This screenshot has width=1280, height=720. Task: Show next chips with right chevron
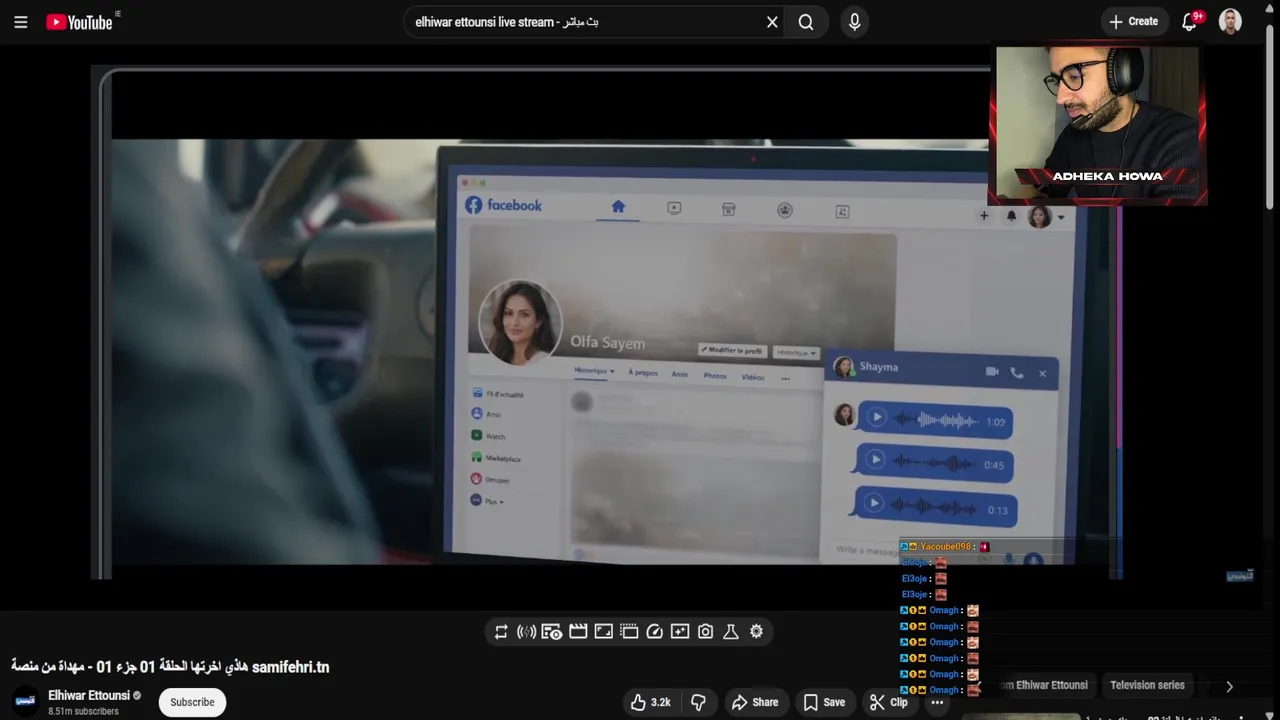click(1229, 686)
